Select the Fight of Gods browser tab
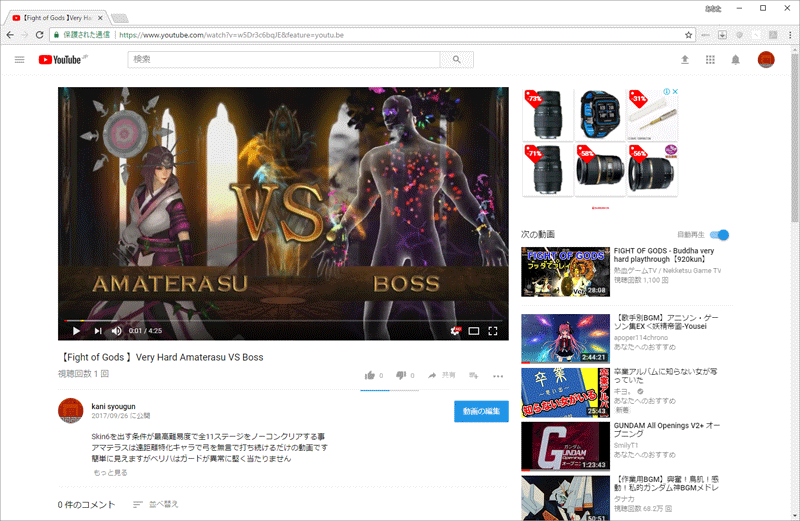 (56, 18)
